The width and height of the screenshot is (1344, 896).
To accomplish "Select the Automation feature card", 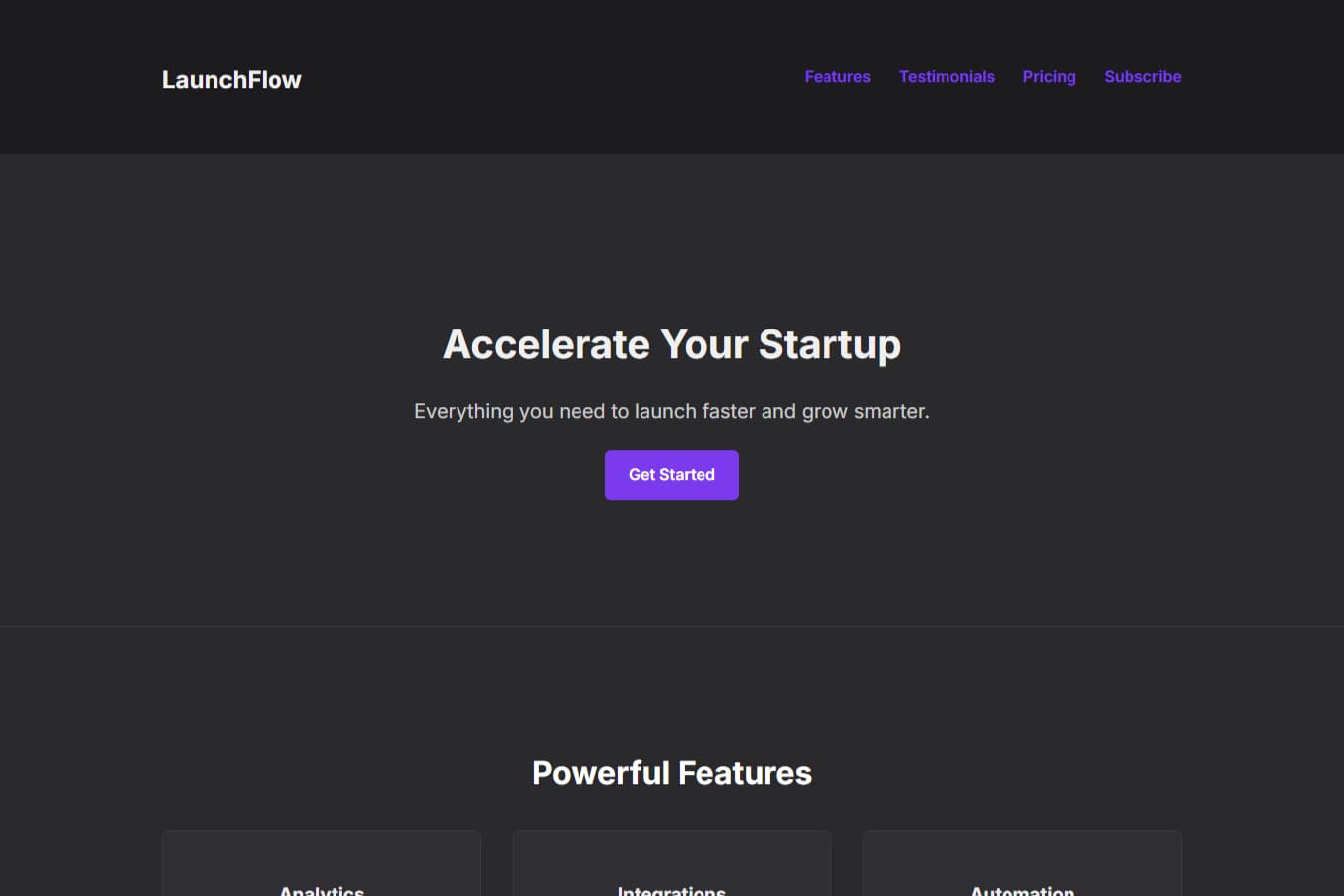I will [1022, 864].
